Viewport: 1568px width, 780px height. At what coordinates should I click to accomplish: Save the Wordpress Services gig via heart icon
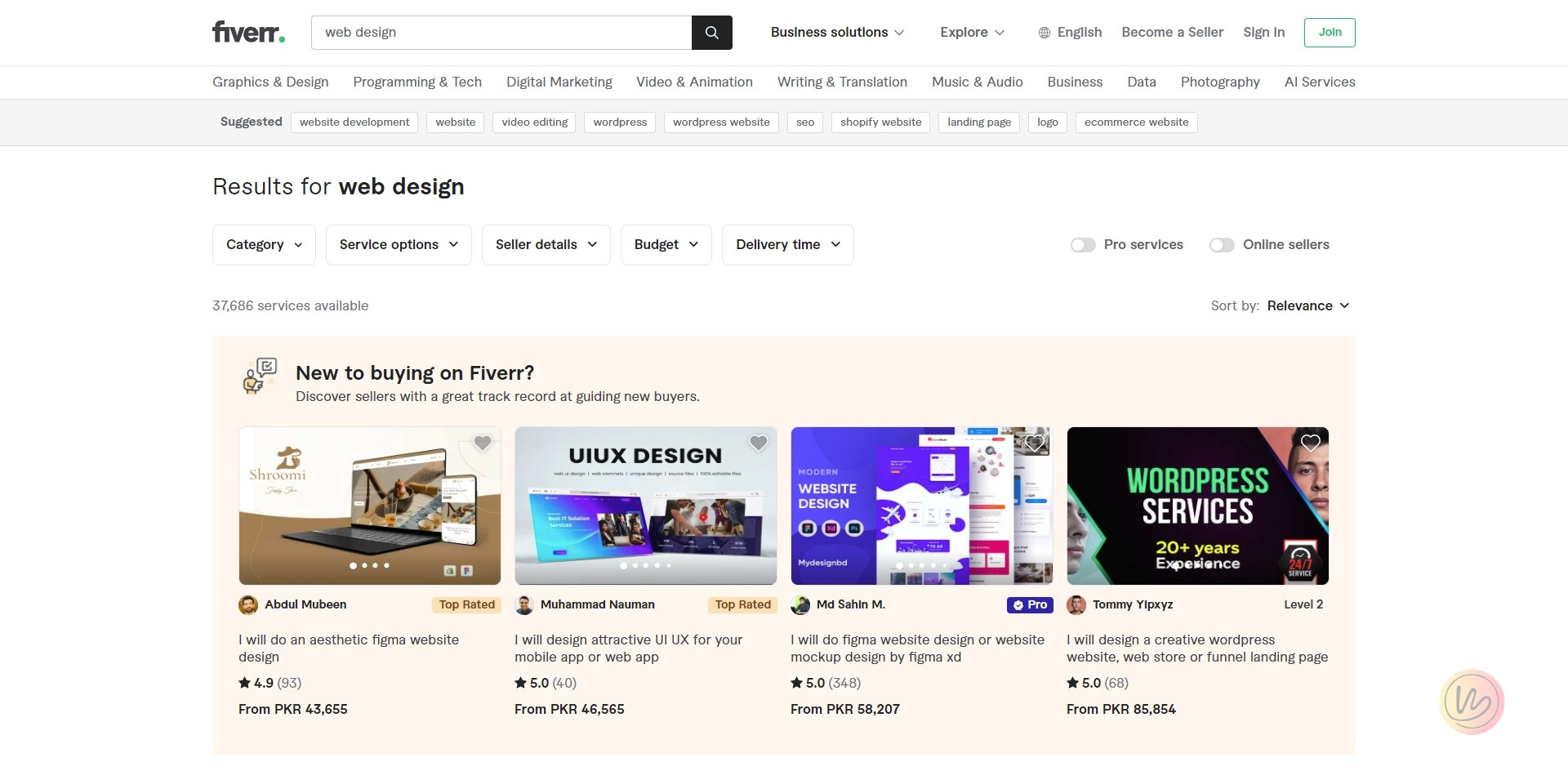[x=1310, y=443]
